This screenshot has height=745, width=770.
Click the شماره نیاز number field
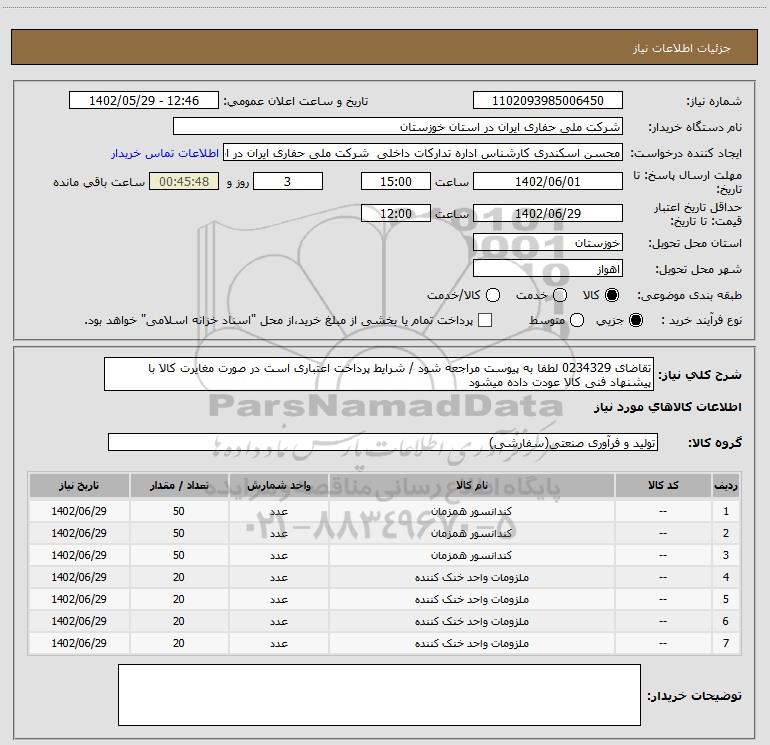tap(547, 101)
